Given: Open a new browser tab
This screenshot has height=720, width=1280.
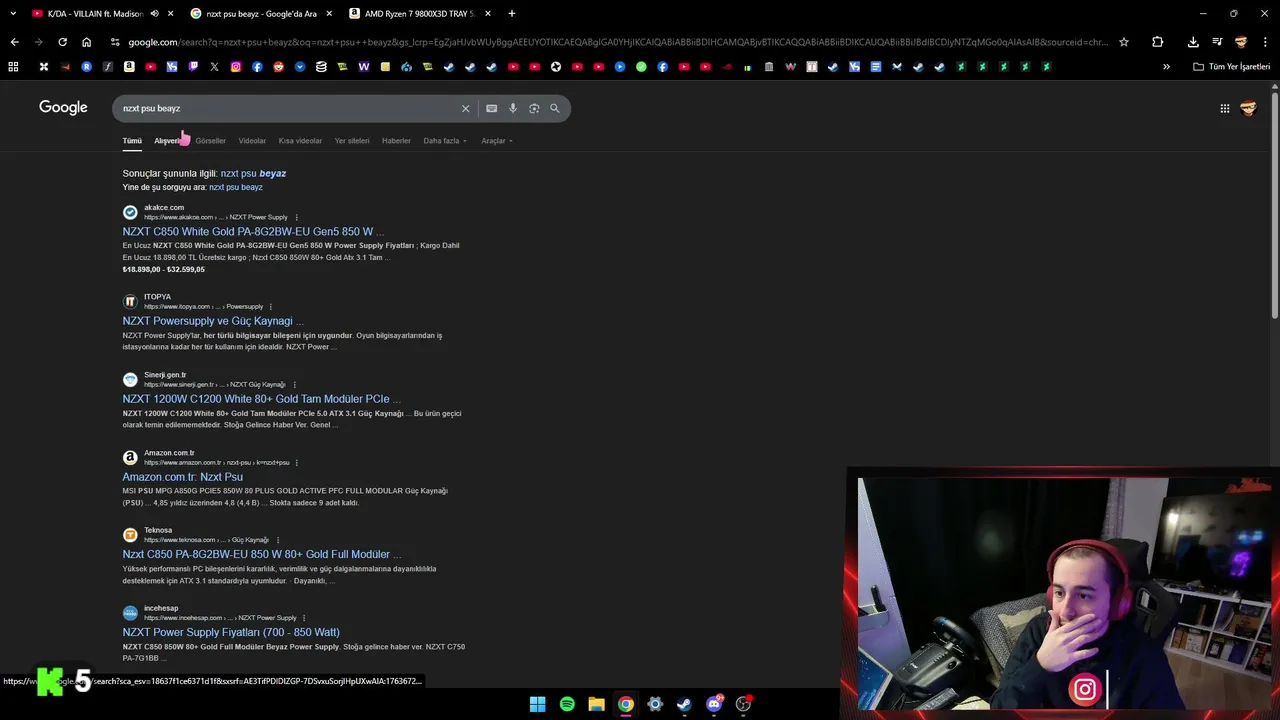Looking at the screenshot, I should pyautogui.click(x=512, y=14).
